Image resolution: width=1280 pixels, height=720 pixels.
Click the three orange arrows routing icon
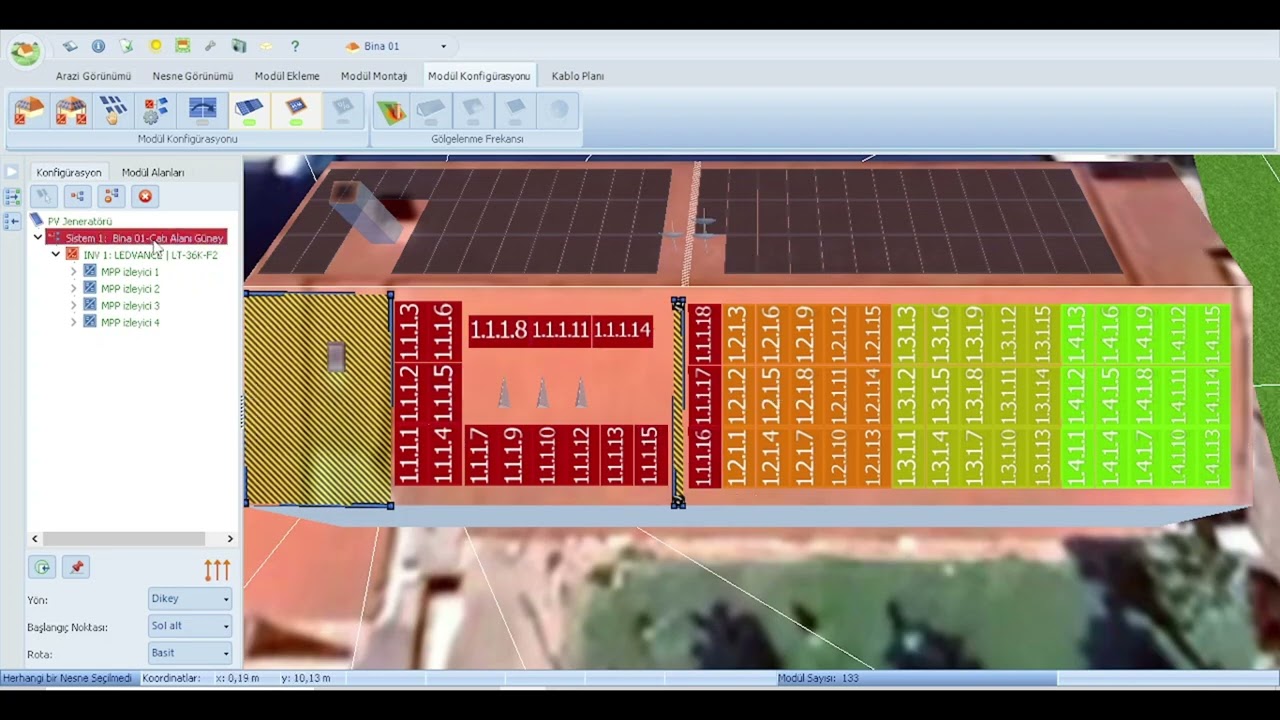tap(217, 569)
